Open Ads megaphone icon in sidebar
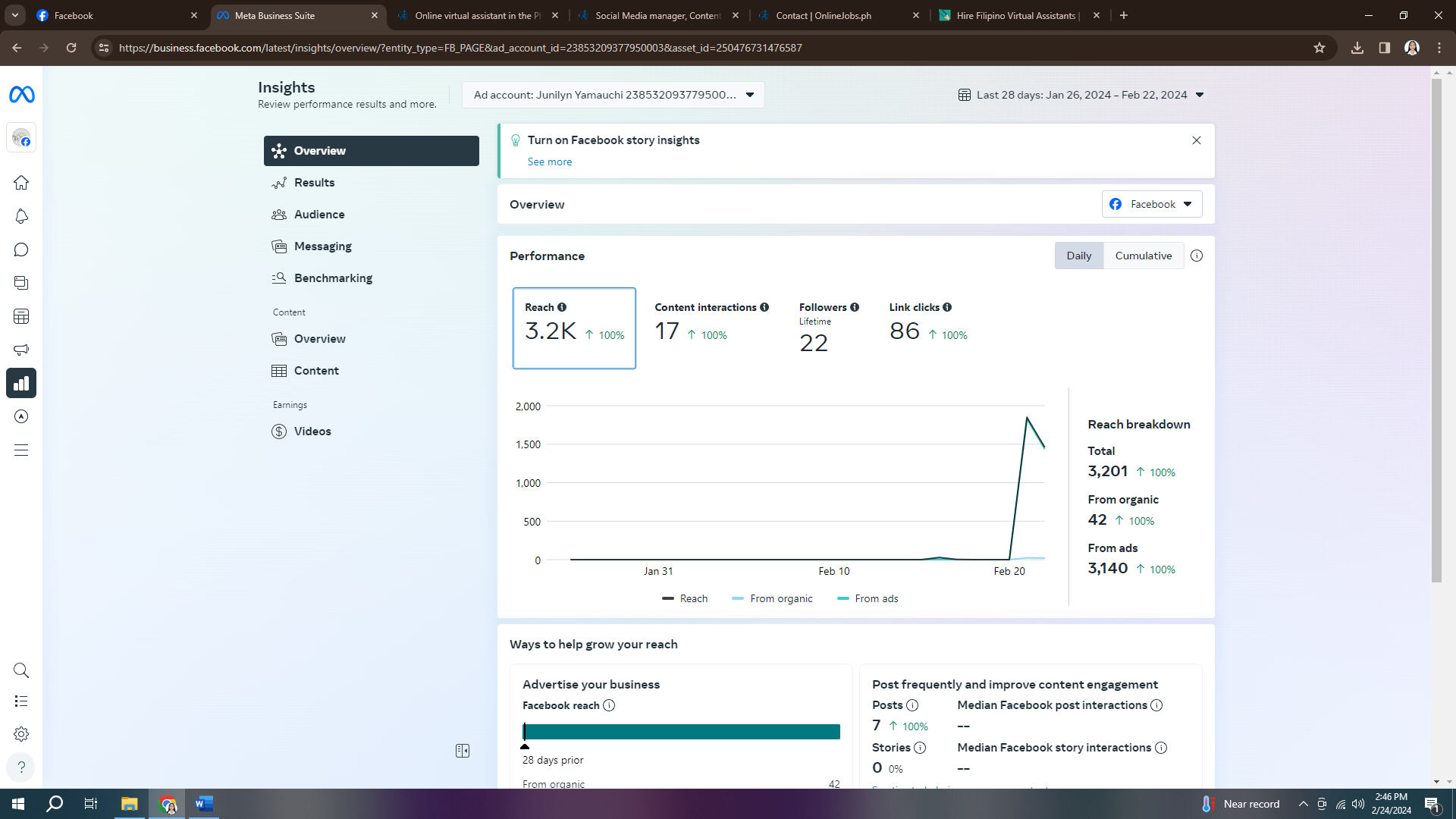1456x819 pixels. point(21,350)
